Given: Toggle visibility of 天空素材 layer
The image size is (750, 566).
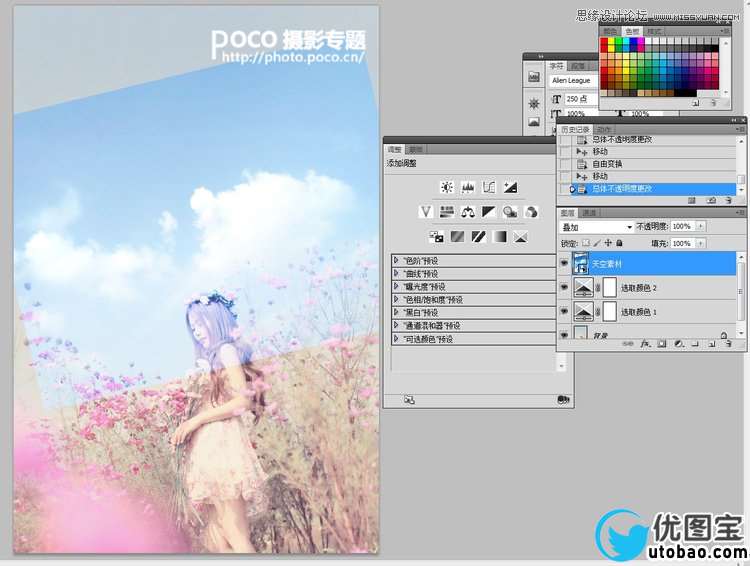Looking at the screenshot, I should point(564,263).
